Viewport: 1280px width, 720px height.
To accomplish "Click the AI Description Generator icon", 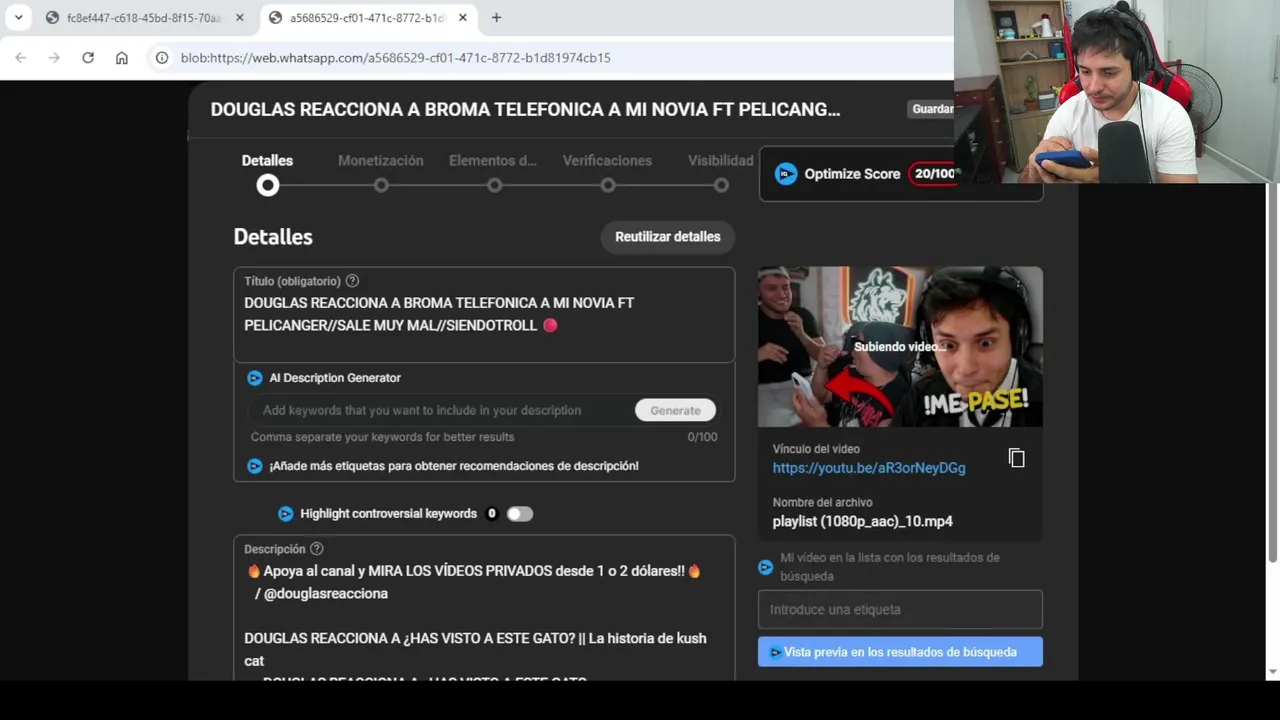I will (x=255, y=378).
